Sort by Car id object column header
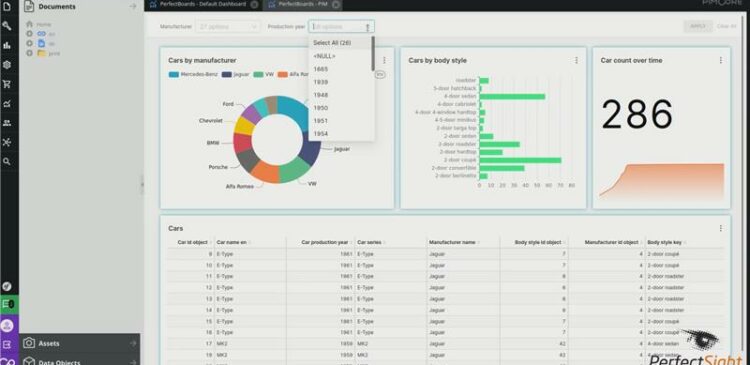 [x=192, y=243]
